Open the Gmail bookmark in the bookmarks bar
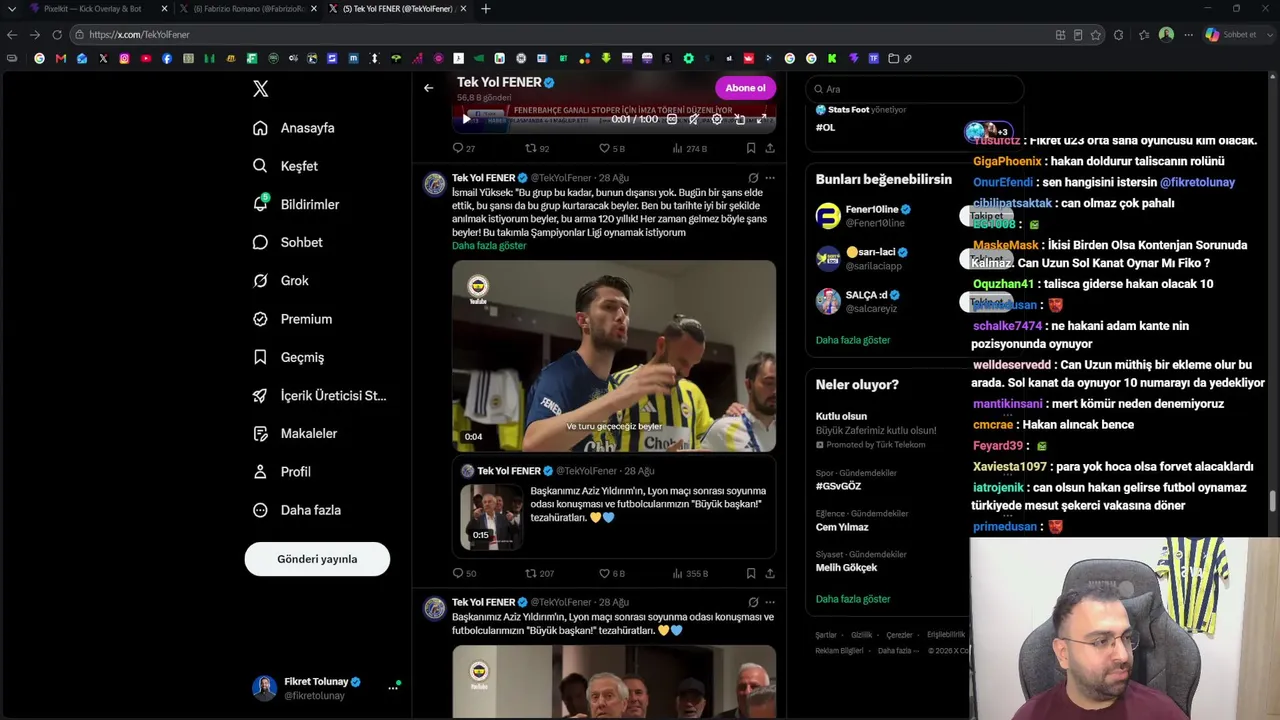This screenshot has width=1280, height=720. click(x=61, y=59)
